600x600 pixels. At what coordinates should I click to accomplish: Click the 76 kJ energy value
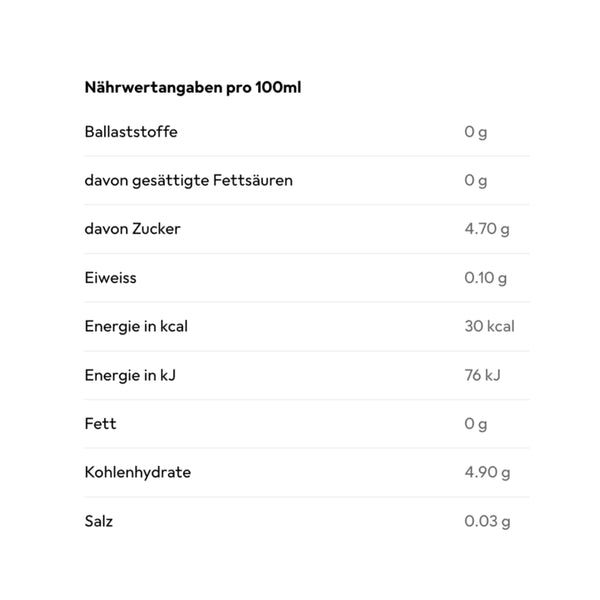[x=483, y=375]
